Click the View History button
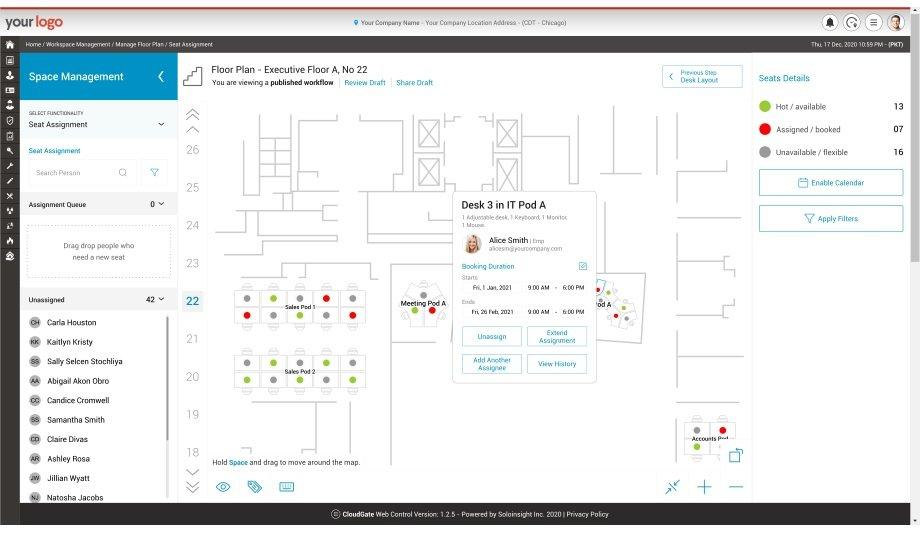Image resolution: width=920 pixels, height=533 pixels. tap(557, 364)
